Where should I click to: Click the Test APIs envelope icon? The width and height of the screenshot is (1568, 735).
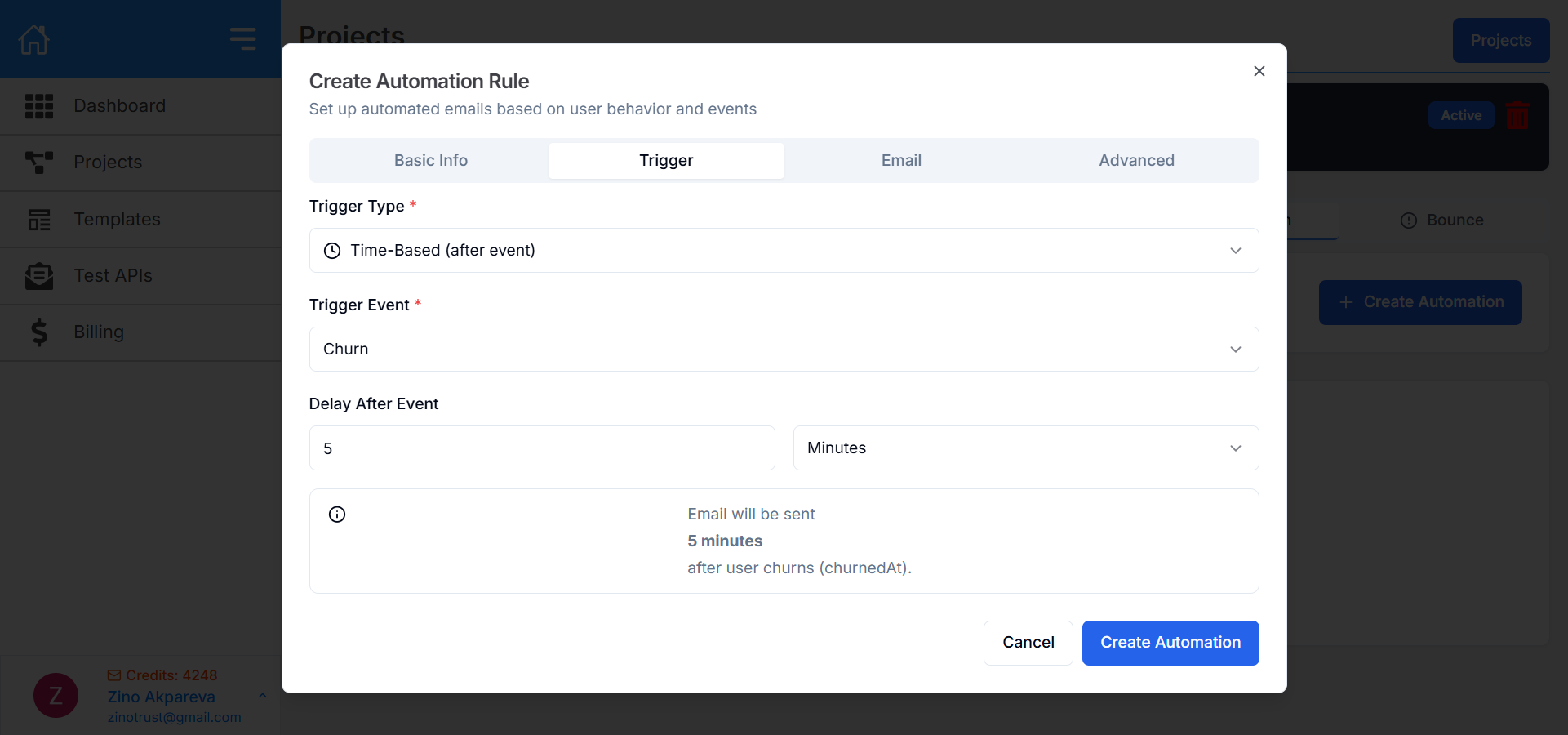coord(39,275)
